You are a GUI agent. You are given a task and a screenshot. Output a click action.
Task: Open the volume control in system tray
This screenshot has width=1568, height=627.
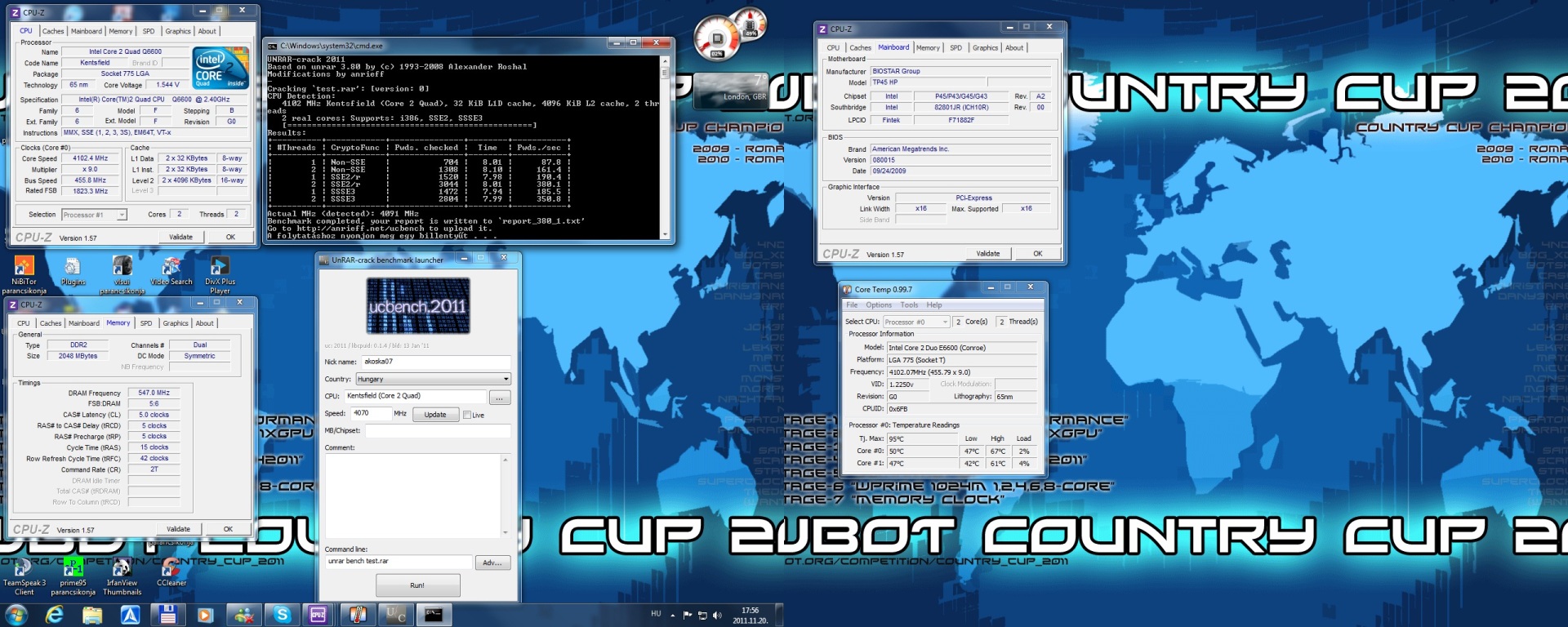point(717,615)
